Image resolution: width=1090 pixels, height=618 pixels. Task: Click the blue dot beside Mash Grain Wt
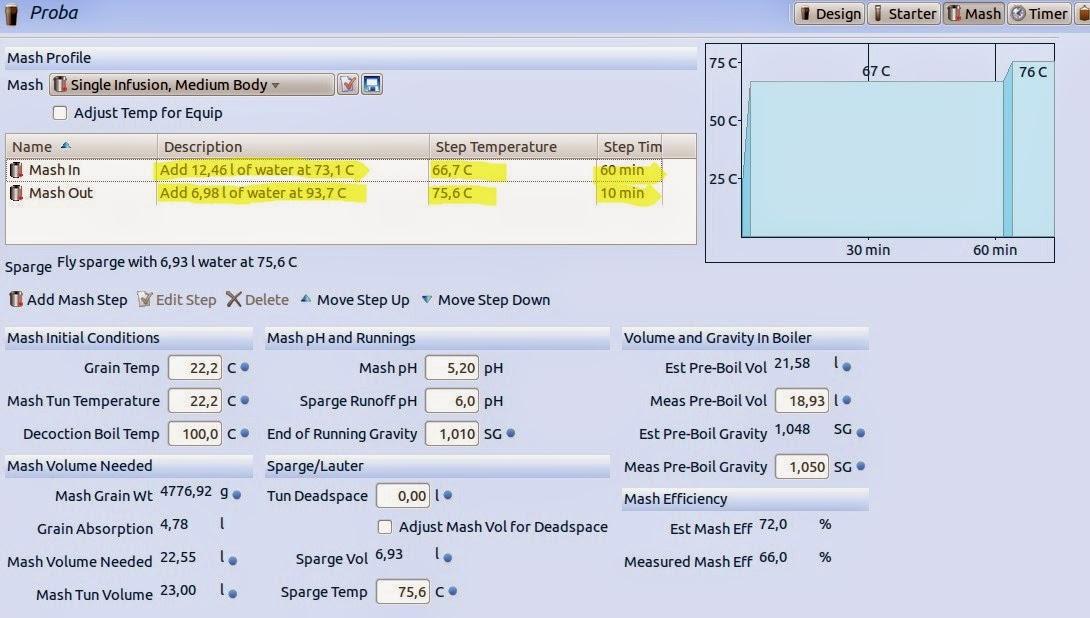click(x=237, y=495)
